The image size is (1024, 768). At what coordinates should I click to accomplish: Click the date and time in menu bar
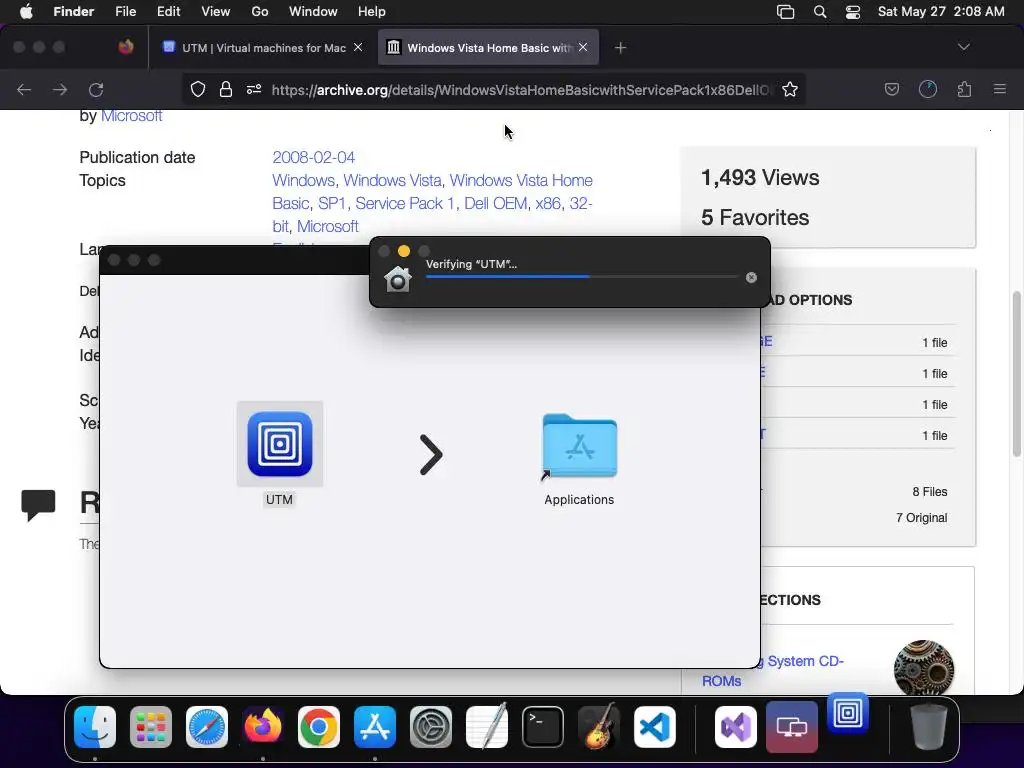(x=941, y=12)
